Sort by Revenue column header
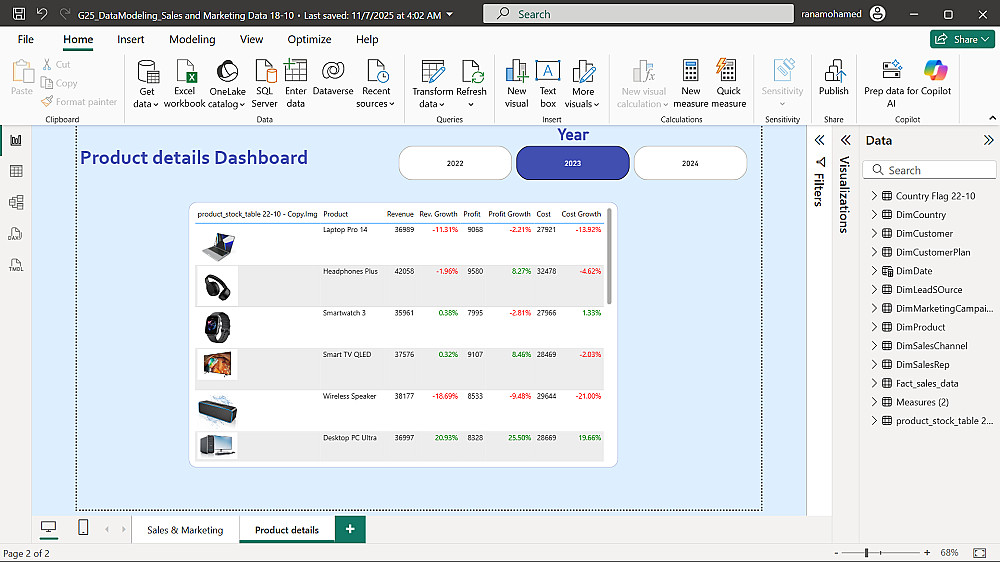 point(400,214)
